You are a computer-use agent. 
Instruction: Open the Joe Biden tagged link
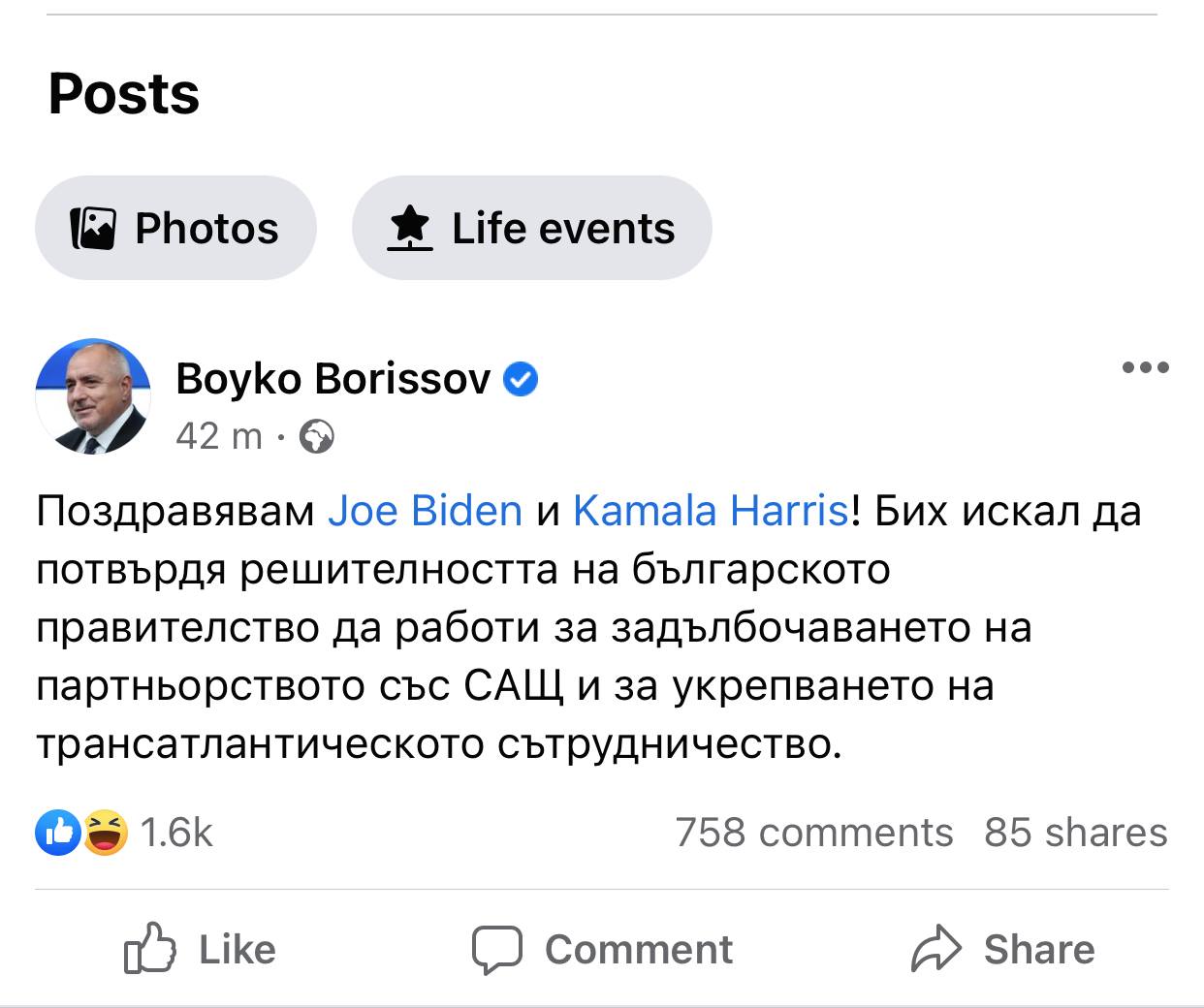pyautogui.click(x=425, y=511)
